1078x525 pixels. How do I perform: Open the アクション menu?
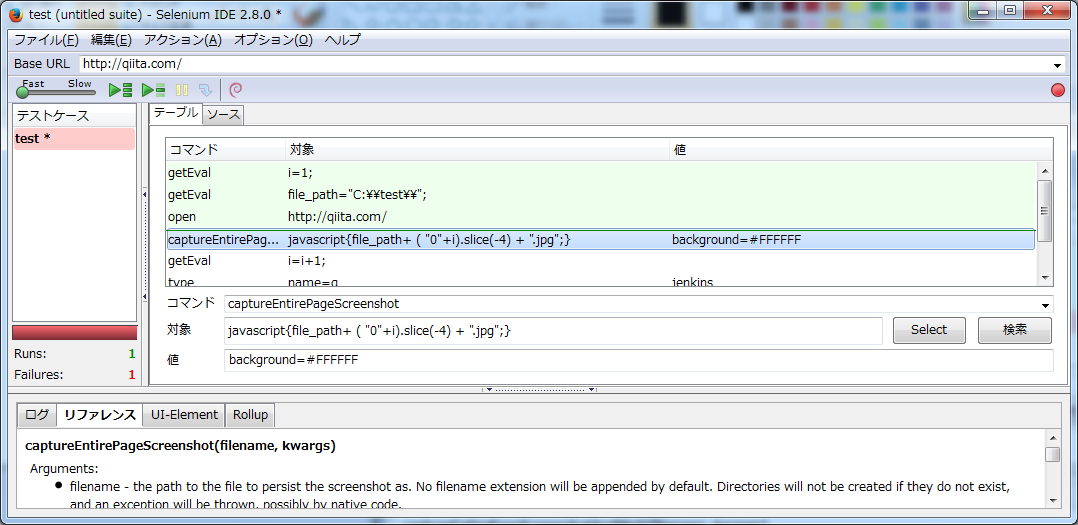pos(182,39)
